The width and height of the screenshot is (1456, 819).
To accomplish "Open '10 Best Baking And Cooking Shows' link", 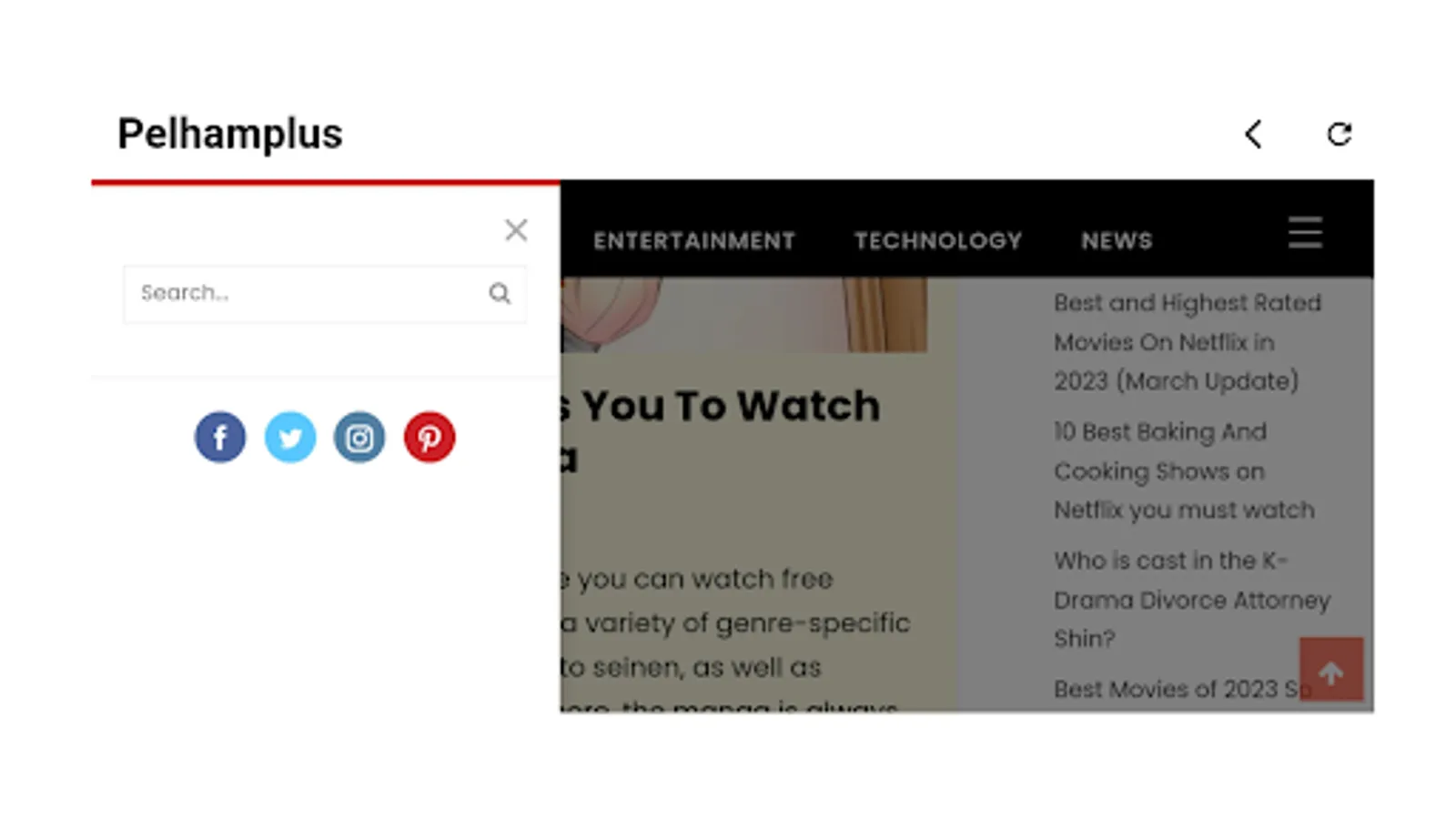I will point(1184,470).
